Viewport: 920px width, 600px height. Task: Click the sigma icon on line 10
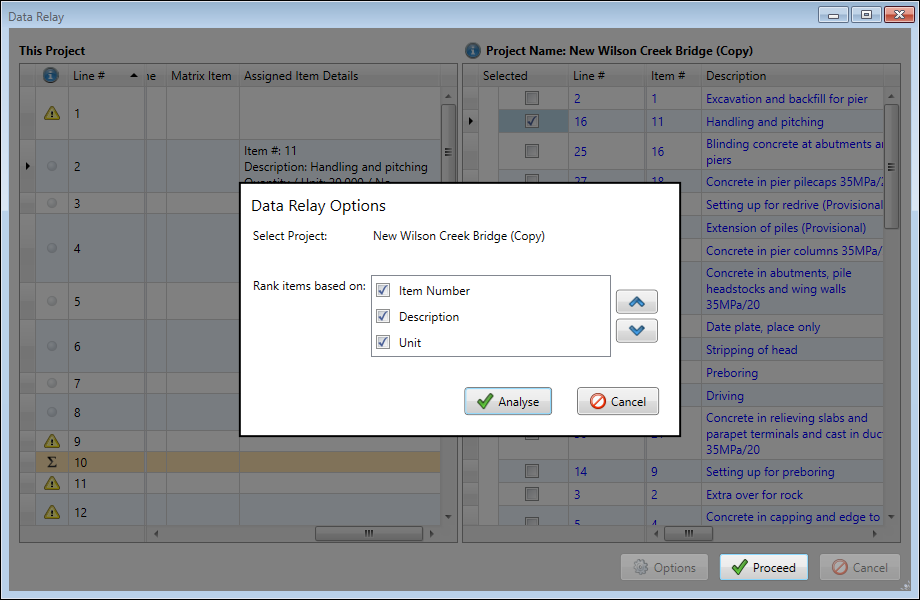pos(52,463)
